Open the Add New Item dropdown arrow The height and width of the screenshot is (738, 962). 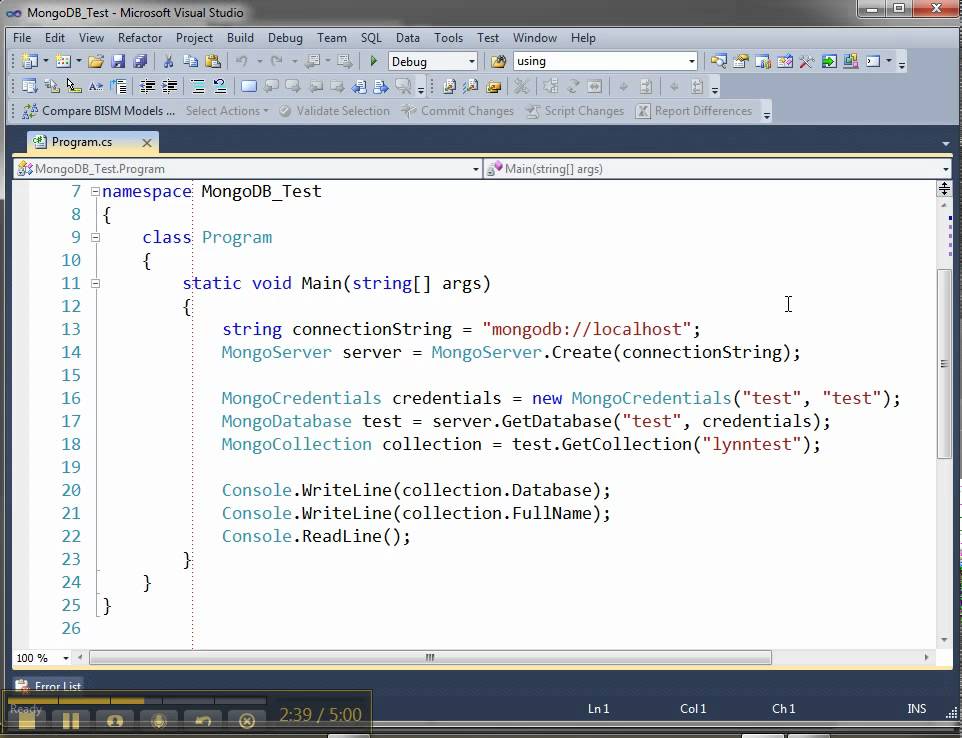click(78, 61)
